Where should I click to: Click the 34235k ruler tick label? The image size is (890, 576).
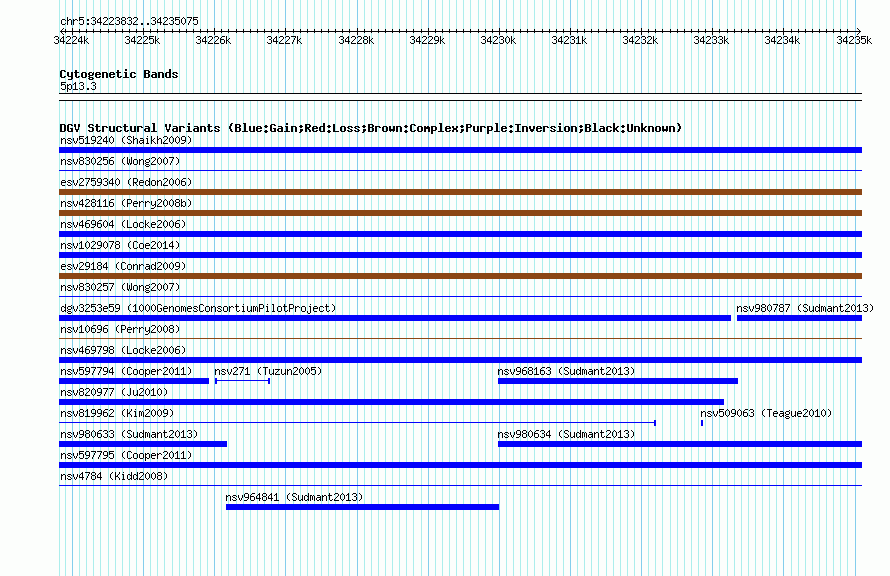pos(854,40)
